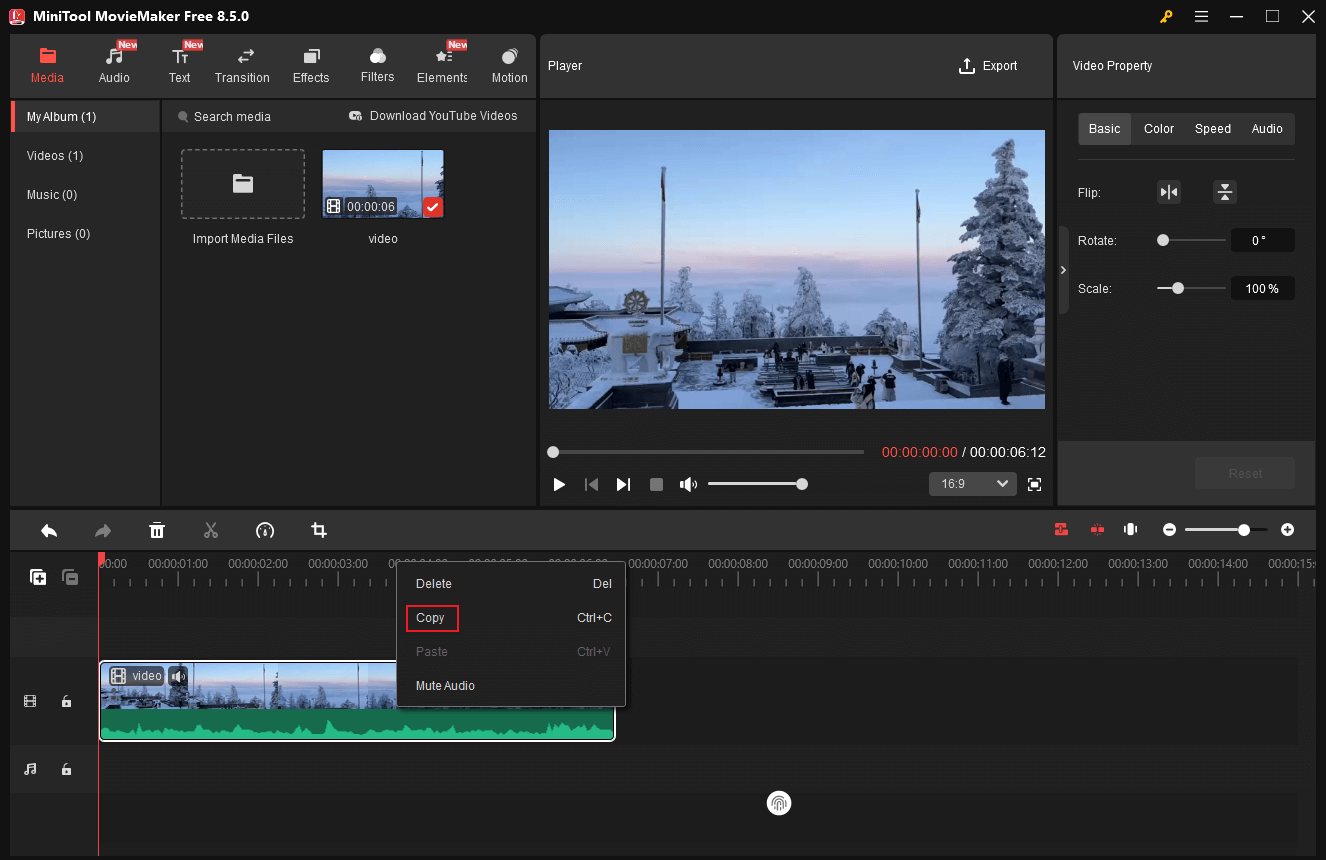The width and height of the screenshot is (1326, 860).
Task: Open the Effects panel
Action: 310,65
